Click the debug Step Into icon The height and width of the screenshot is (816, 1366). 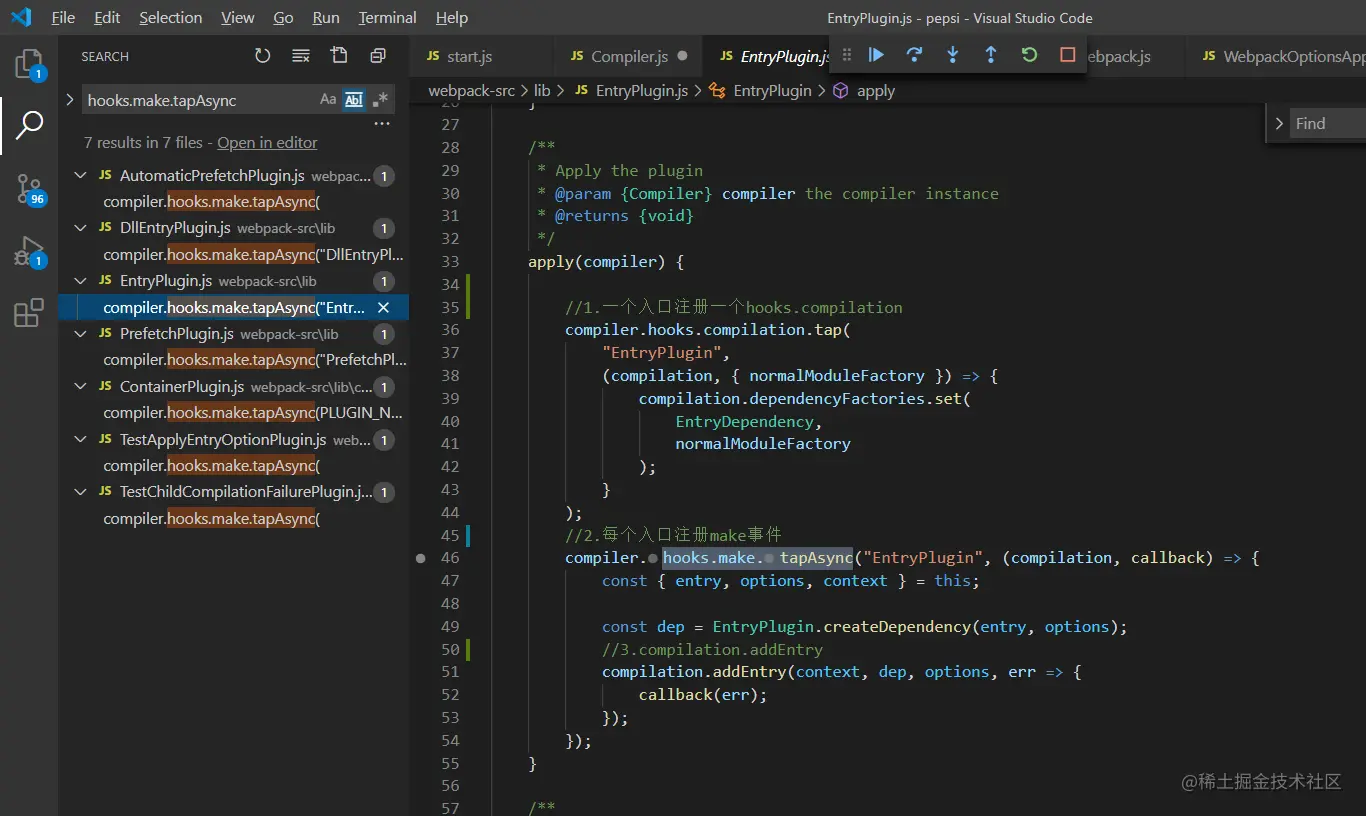tap(952, 55)
